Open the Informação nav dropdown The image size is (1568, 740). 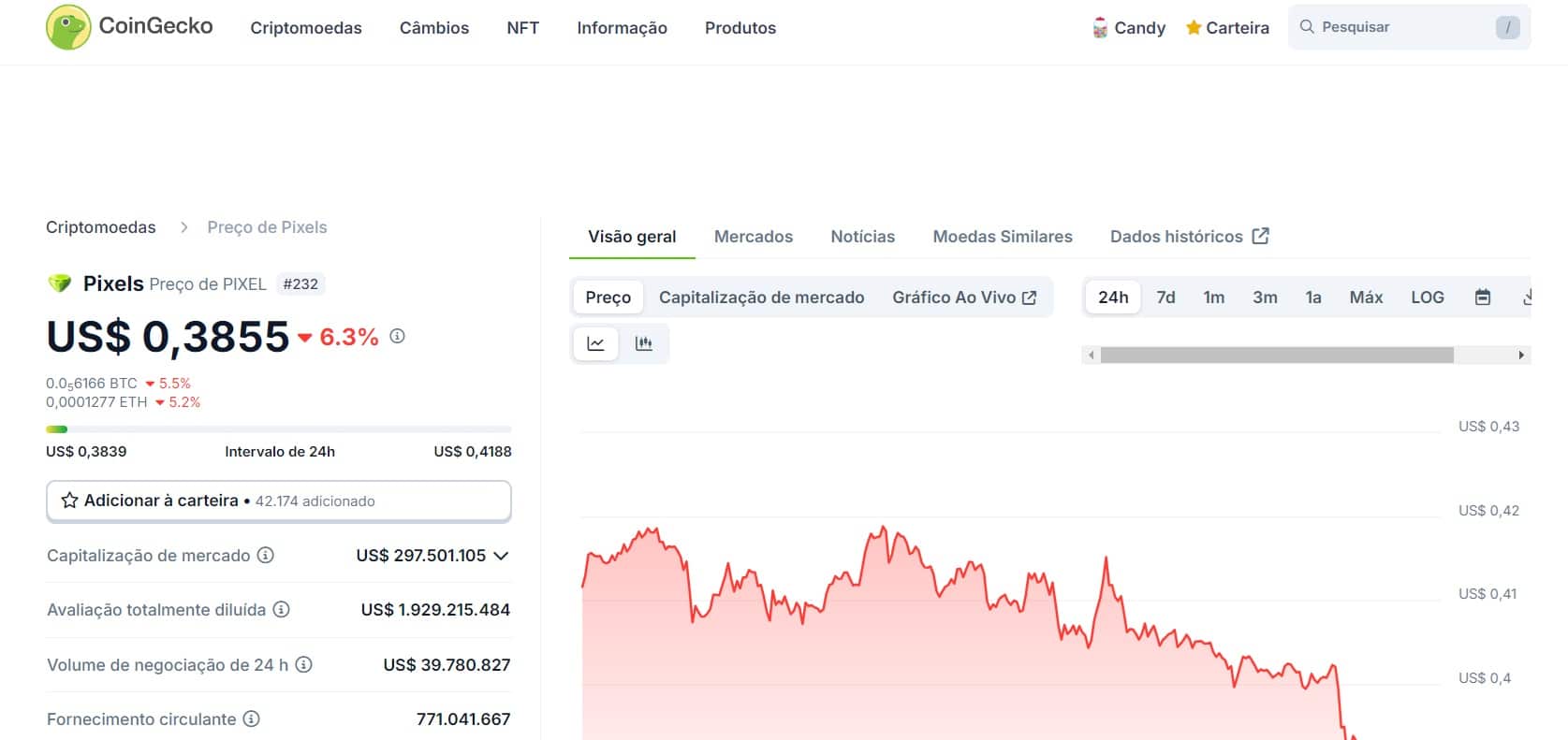point(622,28)
